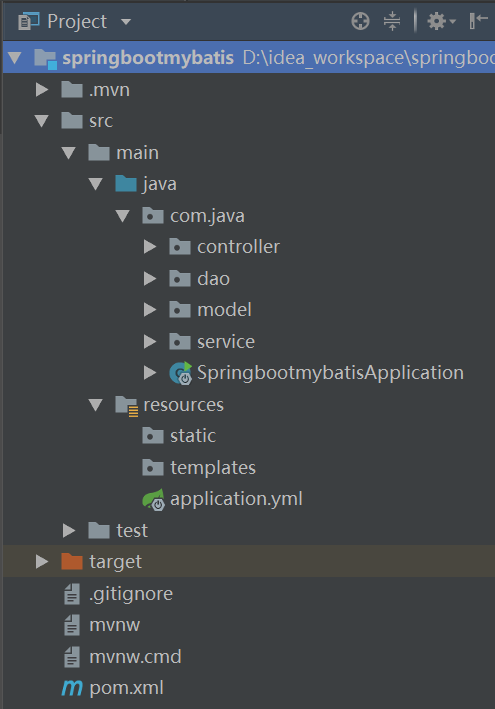Collapse the springbootmybatis root node
Viewport: 495px width, 709px height.
click(15, 58)
